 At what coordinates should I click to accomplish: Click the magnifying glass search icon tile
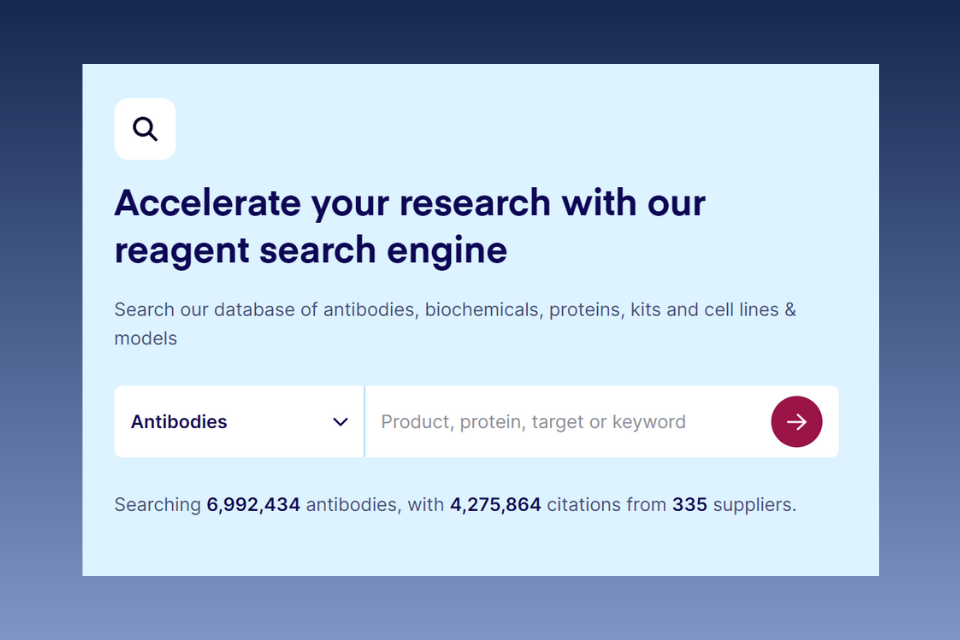145,129
